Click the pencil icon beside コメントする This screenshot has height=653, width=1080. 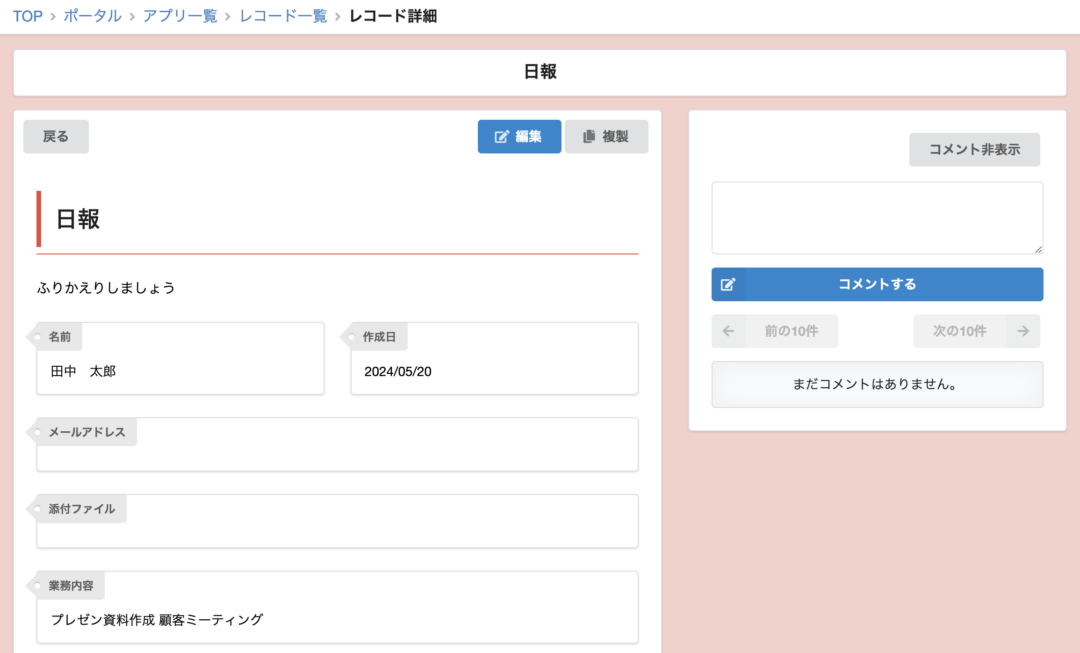coord(728,284)
